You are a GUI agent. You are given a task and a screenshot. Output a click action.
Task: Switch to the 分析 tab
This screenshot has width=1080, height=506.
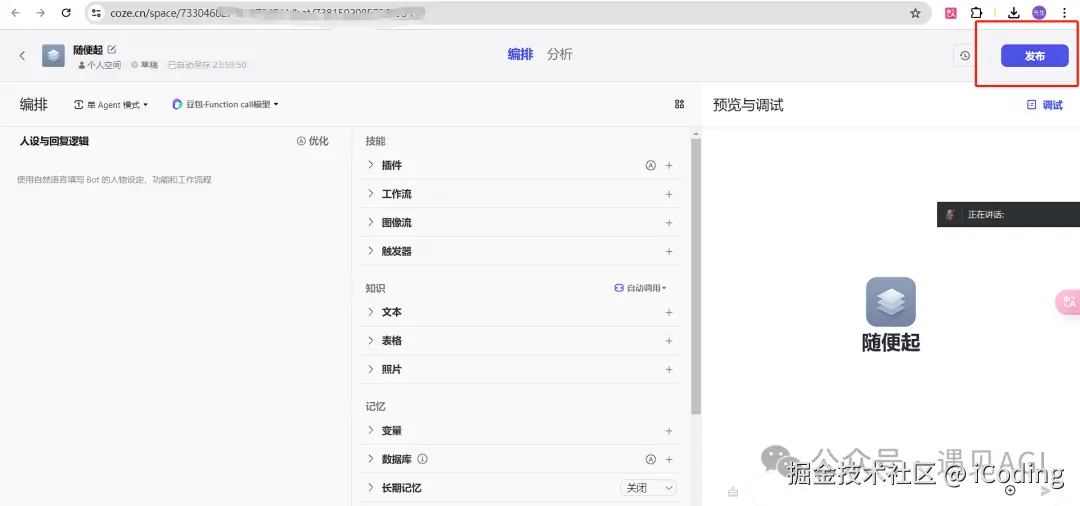(559, 55)
